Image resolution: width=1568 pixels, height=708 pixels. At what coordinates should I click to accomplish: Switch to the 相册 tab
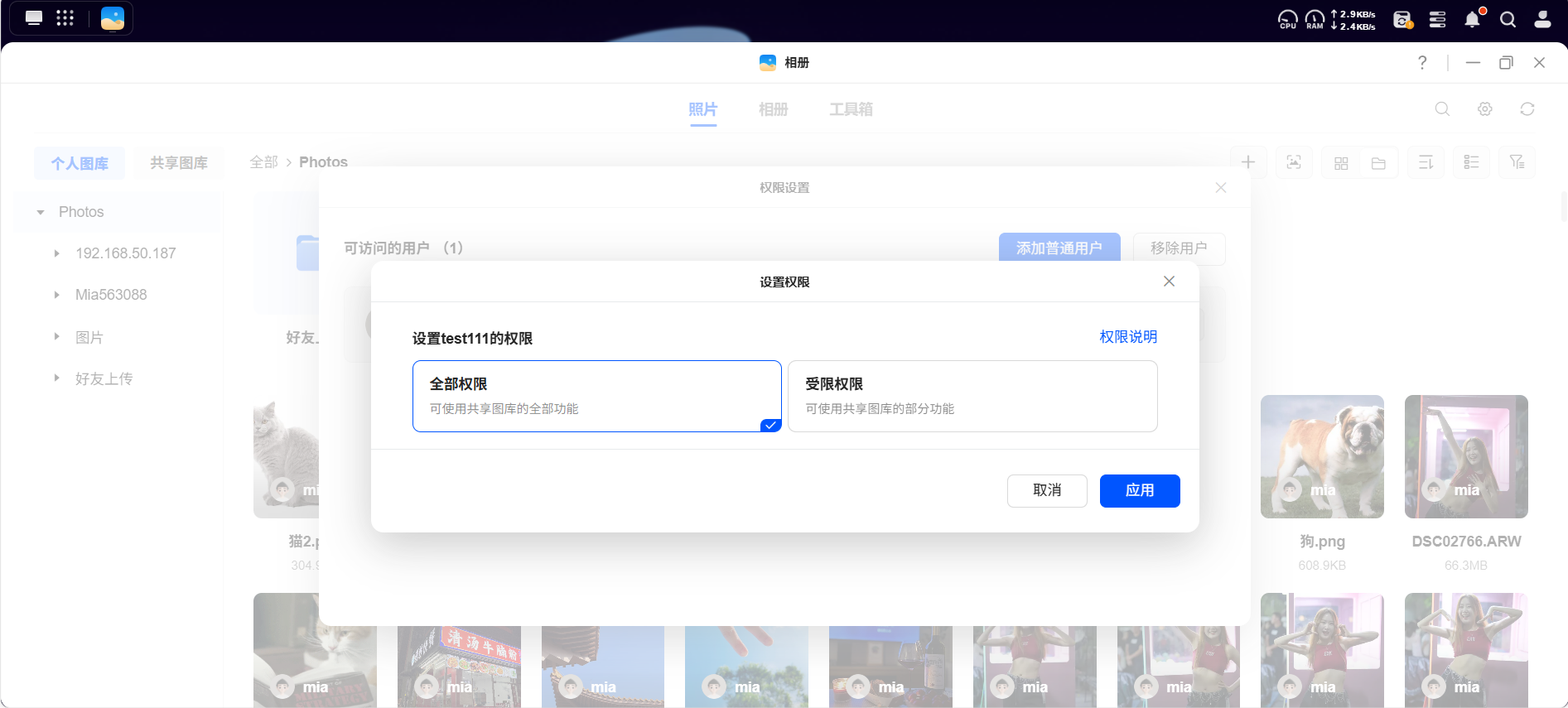pos(773,109)
